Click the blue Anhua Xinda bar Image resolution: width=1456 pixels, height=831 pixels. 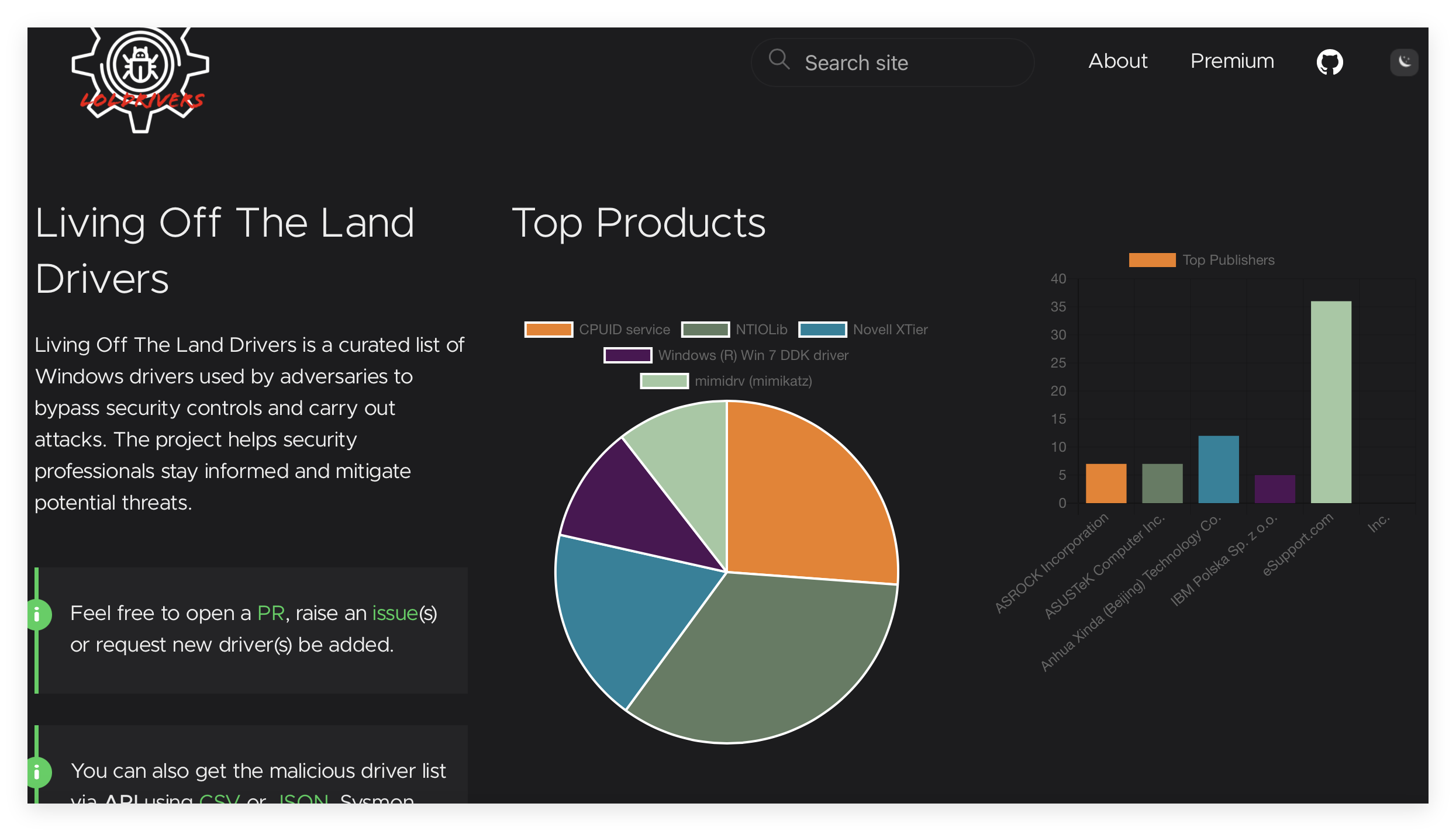(1219, 469)
